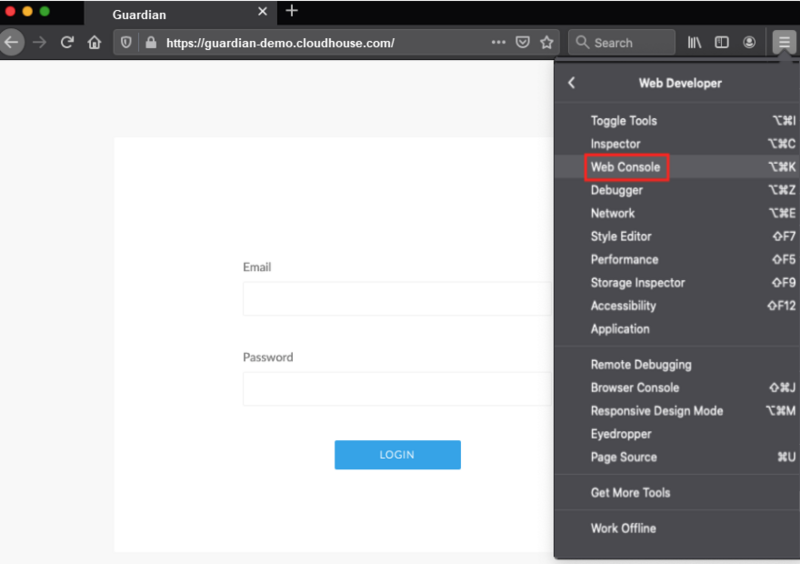Viewport: 800px width, 564px height.
Task: Click the browser back arrow button
Action: pyautogui.click(x=11, y=42)
